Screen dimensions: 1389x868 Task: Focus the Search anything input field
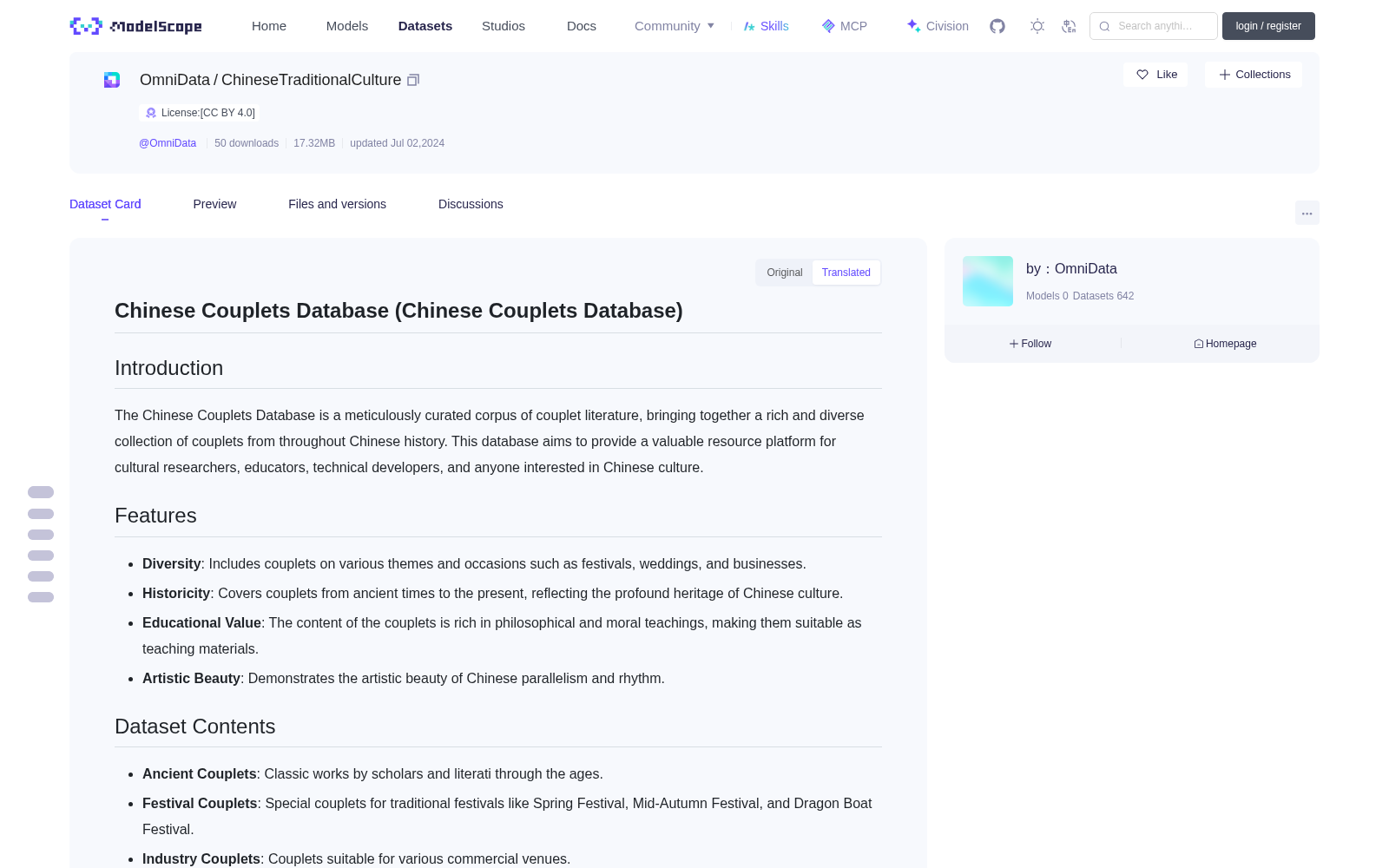pos(1154,26)
